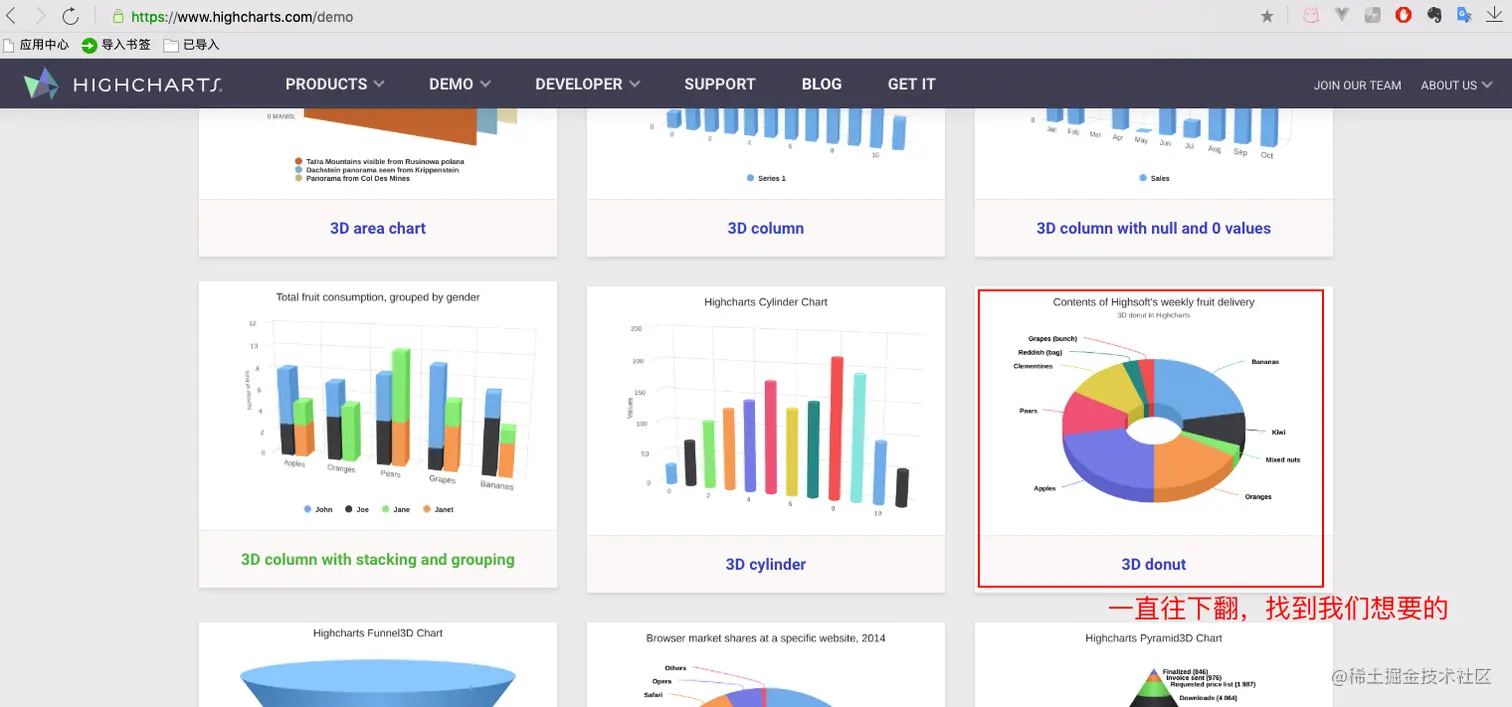
Task: Open the GET IT menu item
Action: (x=912, y=84)
